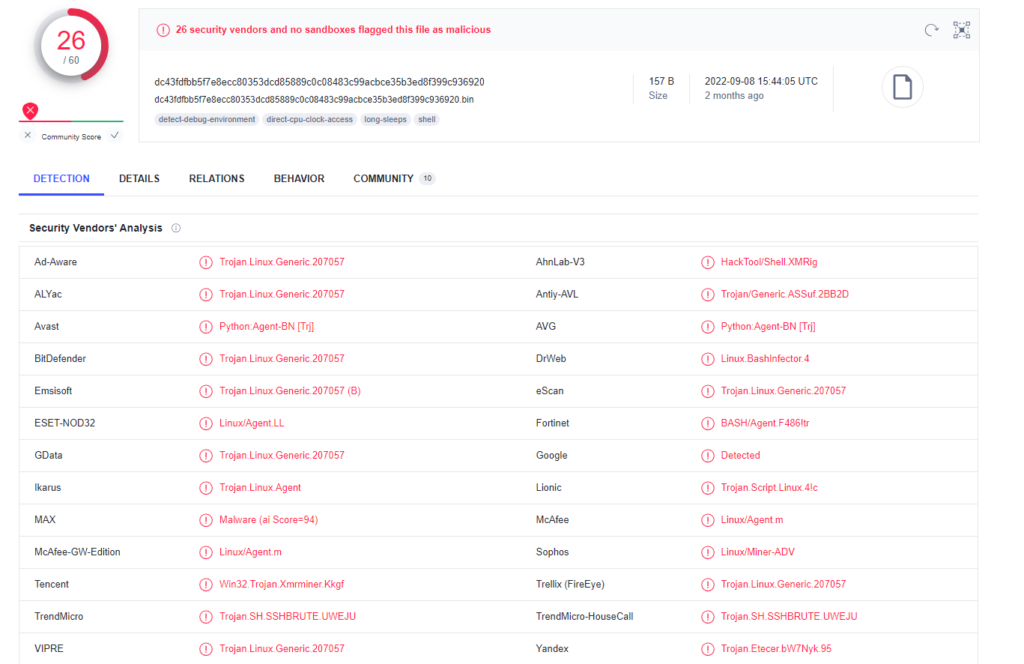The image size is (1024, 664).
Task: Click the alert icon in the ESET-NOD32 row
Action: pyautogui.click(x=206, y=424)
